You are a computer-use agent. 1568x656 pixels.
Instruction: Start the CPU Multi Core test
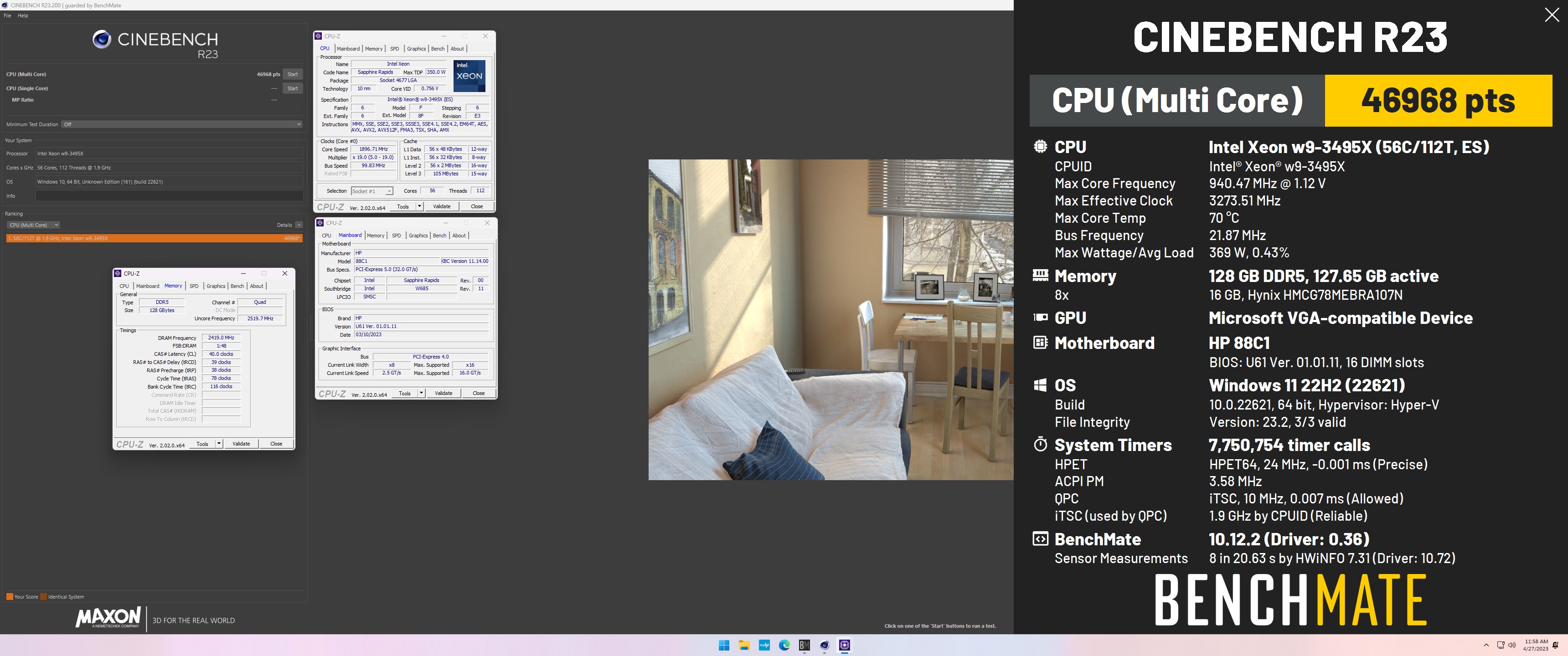click(x=293, y=74)
